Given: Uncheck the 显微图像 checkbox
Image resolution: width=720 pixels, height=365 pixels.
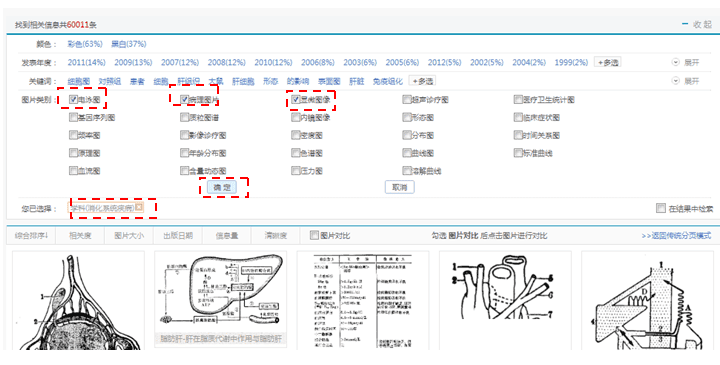Looking at the screenshot, I should pyautogui.click(x=296, y=99).
